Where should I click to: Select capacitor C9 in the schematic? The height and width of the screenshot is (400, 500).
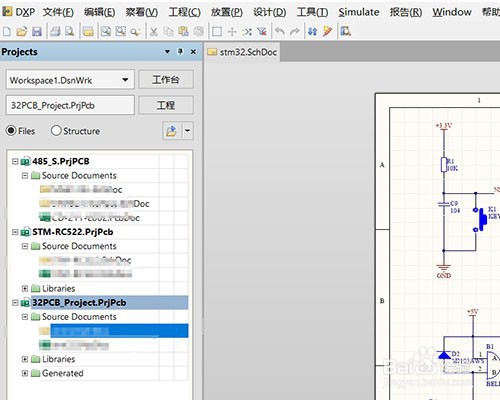444,204
